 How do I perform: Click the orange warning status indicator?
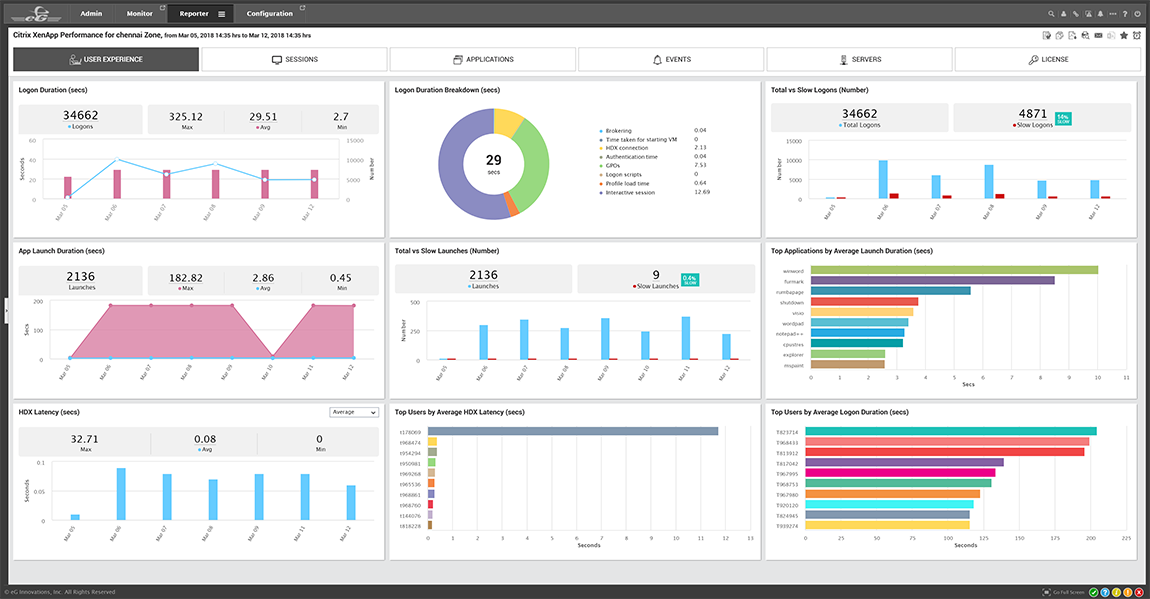(x=1128, y=591)
